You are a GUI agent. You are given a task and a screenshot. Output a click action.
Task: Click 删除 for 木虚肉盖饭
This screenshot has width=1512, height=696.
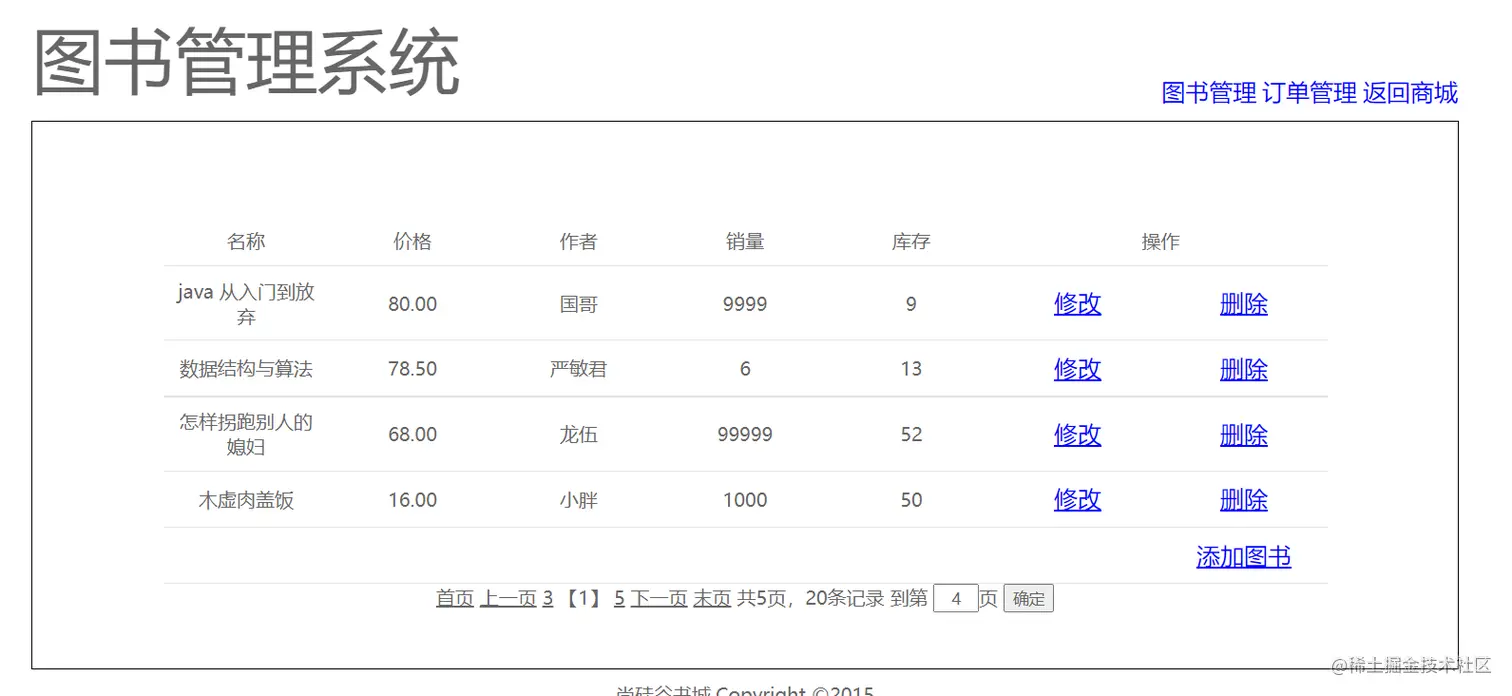[1243, 500]
